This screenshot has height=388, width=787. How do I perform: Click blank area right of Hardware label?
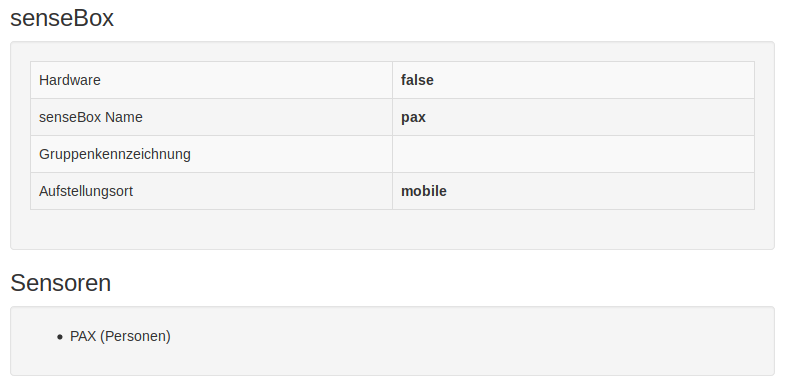[x=246, y=80]
